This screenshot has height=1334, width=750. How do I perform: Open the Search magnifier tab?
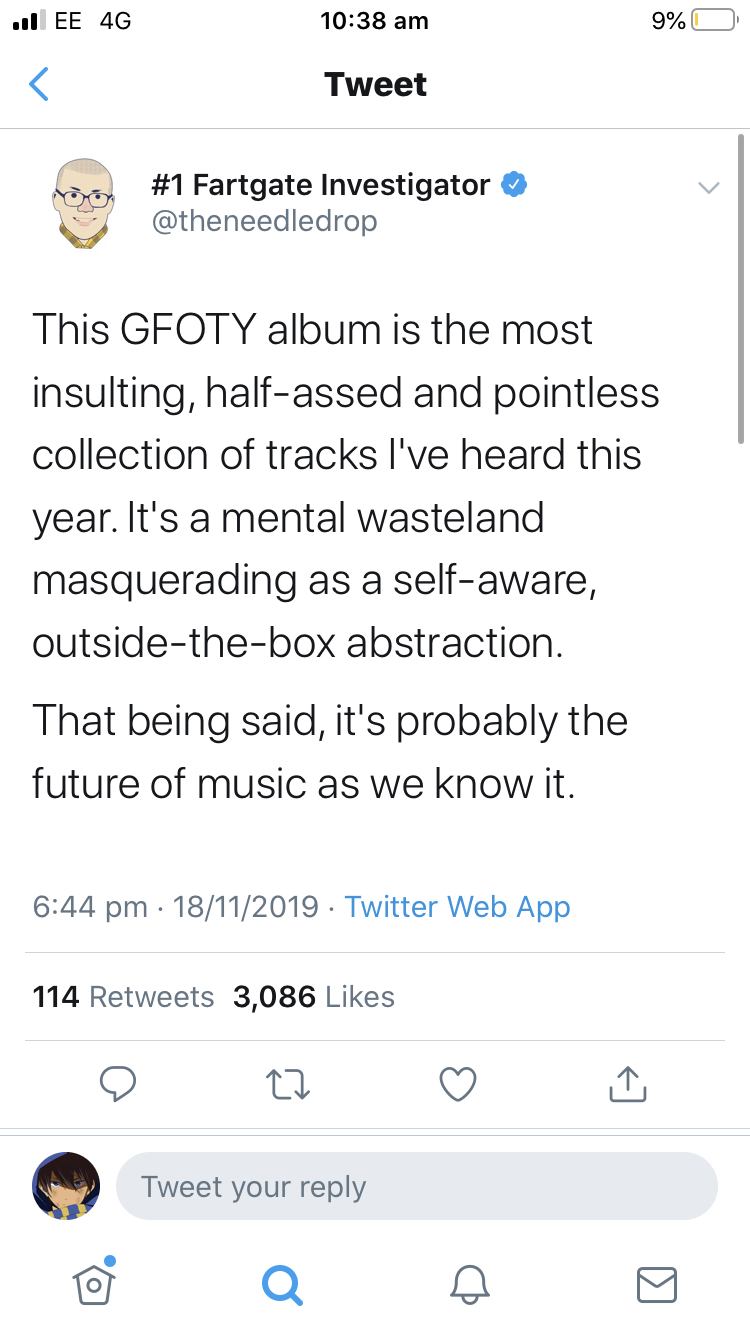(280, 1284)
